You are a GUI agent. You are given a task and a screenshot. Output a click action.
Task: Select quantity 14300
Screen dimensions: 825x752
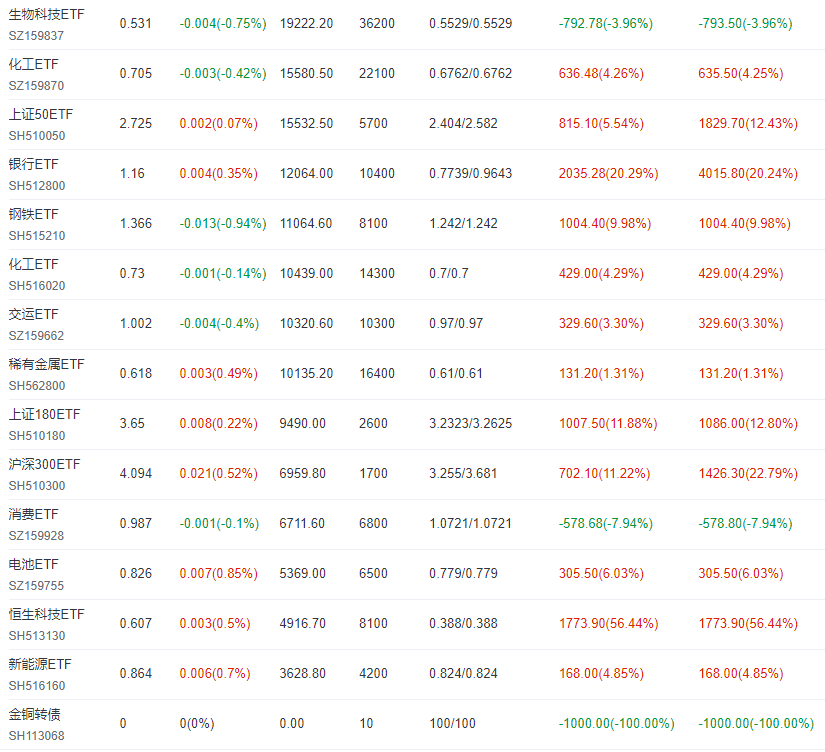377,274
